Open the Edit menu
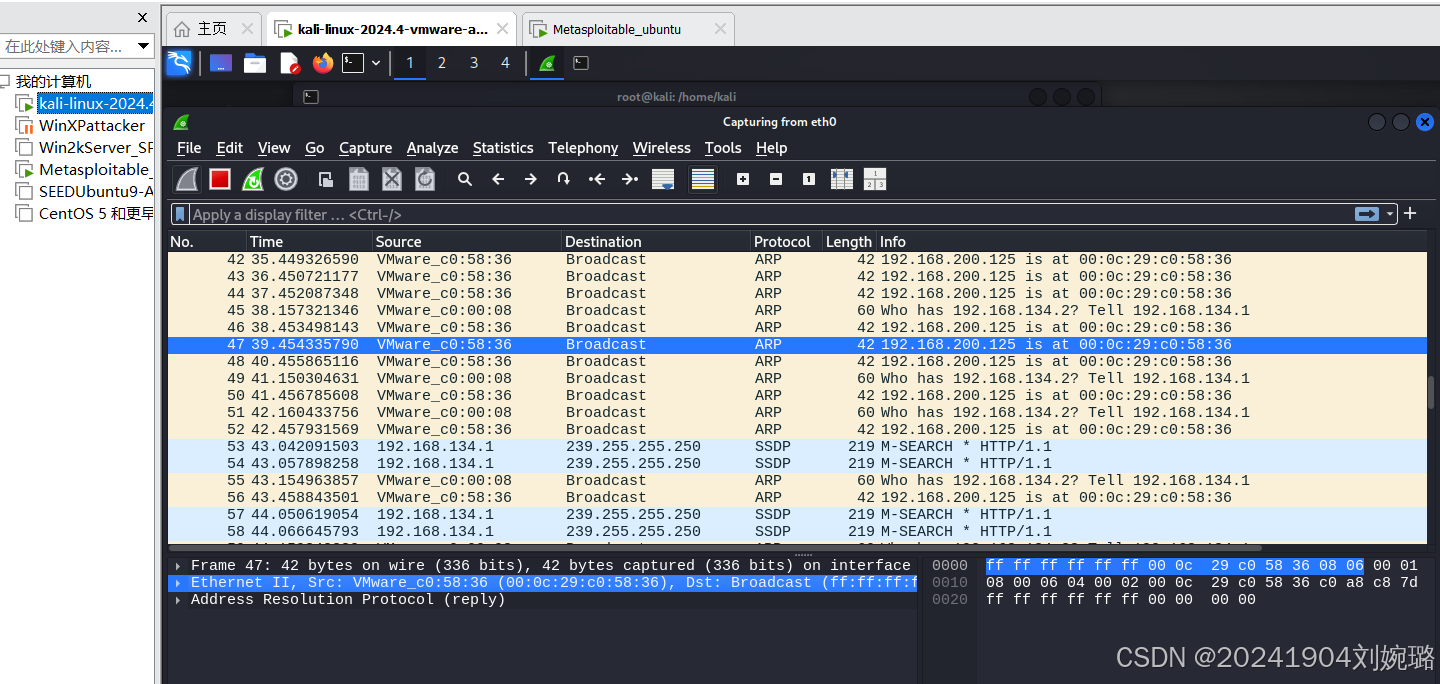1440x684 pixels. tap(230, 147)
